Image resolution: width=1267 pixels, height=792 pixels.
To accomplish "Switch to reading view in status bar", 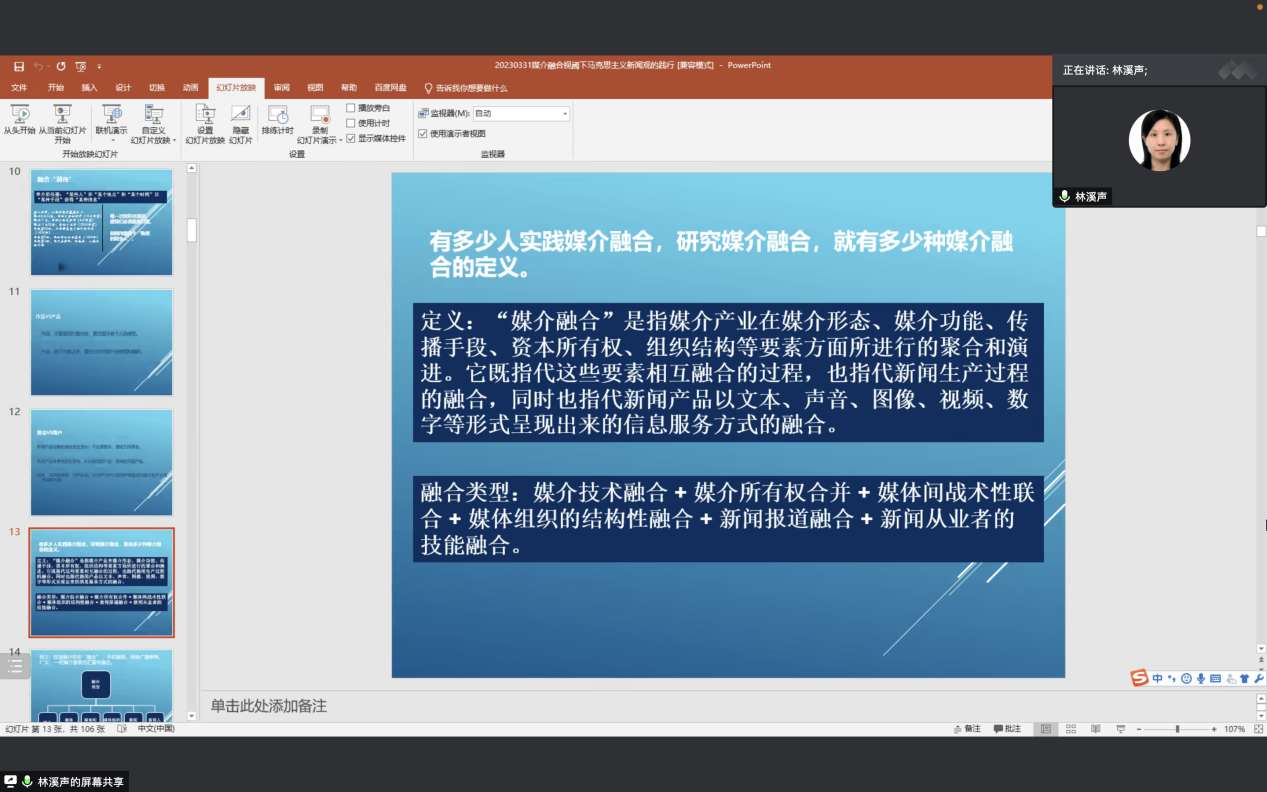I will coord(1095,729).
